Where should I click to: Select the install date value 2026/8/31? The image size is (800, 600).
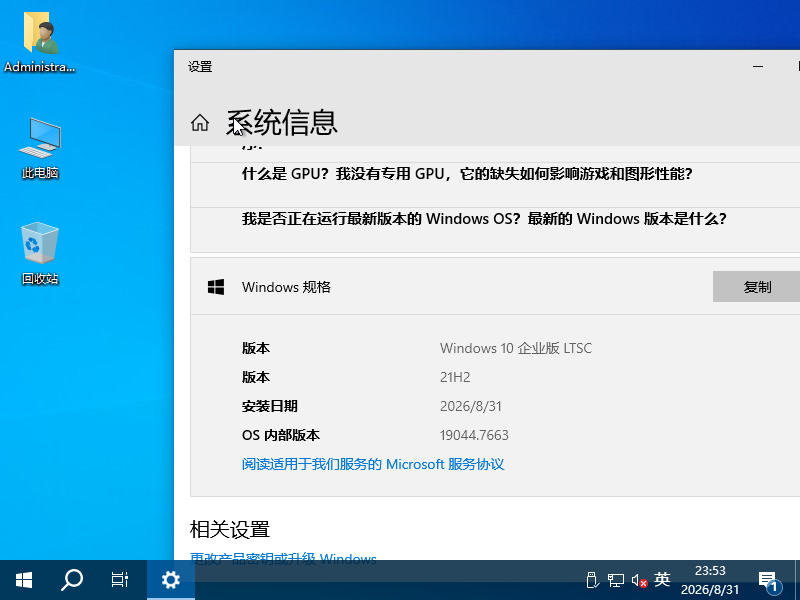[x=471, y=406]
